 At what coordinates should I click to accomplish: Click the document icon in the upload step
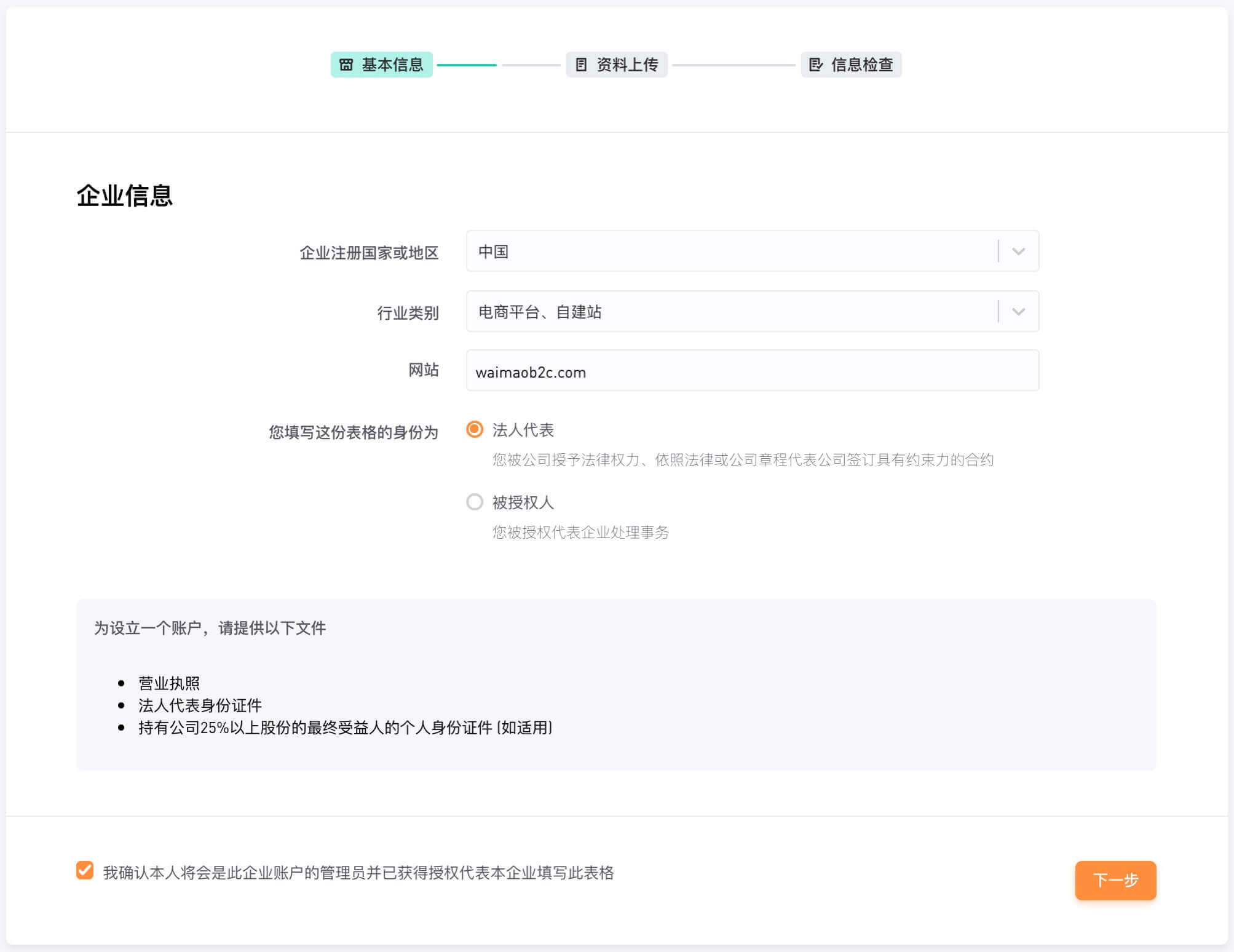(x=581, y=64)
